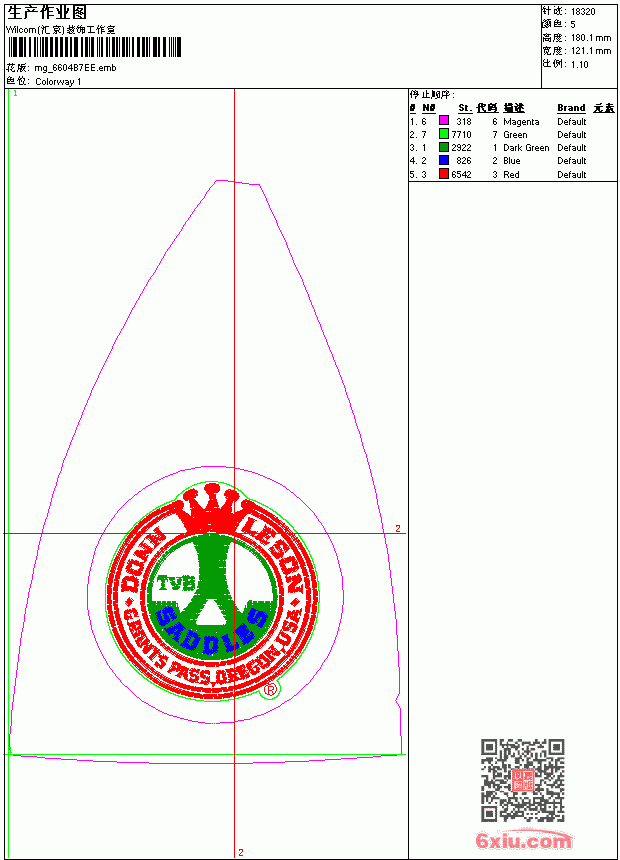Click the red crown in the embroidery design
The image size is (620, 860).
(x=212, y=508)
